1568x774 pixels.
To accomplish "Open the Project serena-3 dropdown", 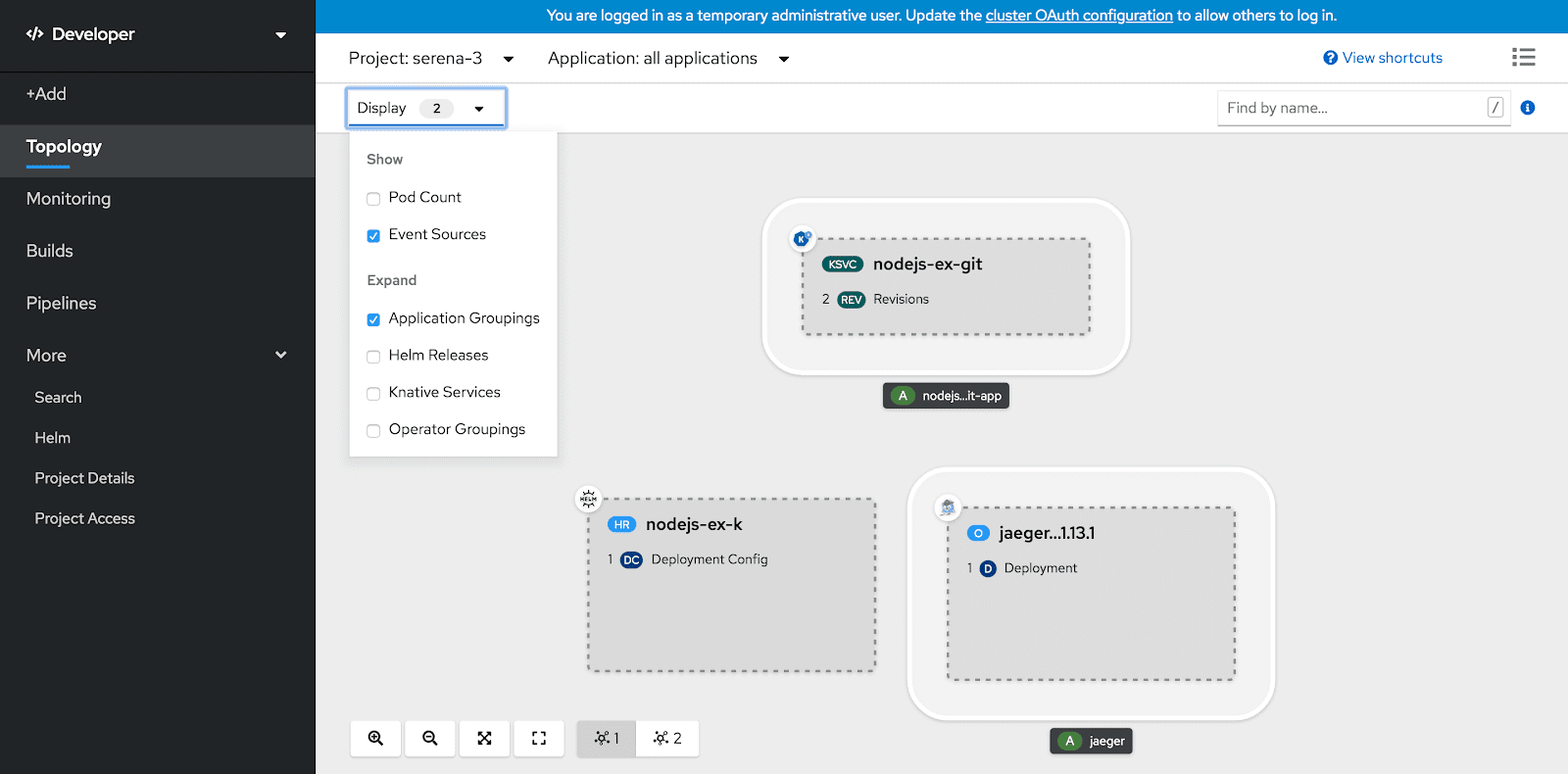I will click(431, 59).
